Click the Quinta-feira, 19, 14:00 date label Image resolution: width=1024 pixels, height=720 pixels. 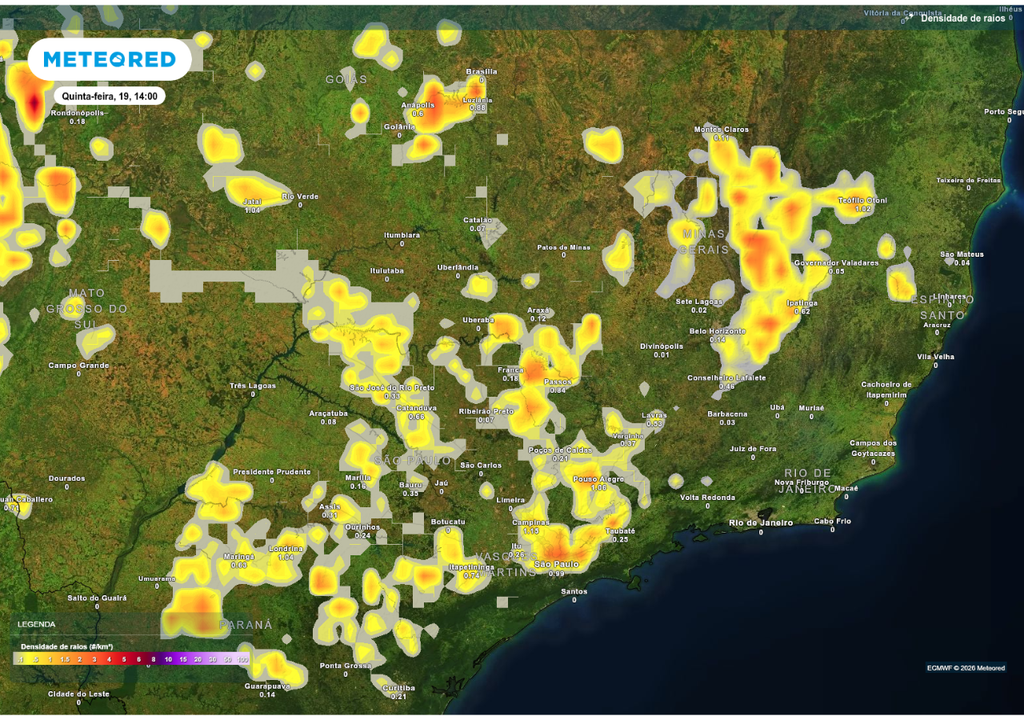tap(109, 97)
